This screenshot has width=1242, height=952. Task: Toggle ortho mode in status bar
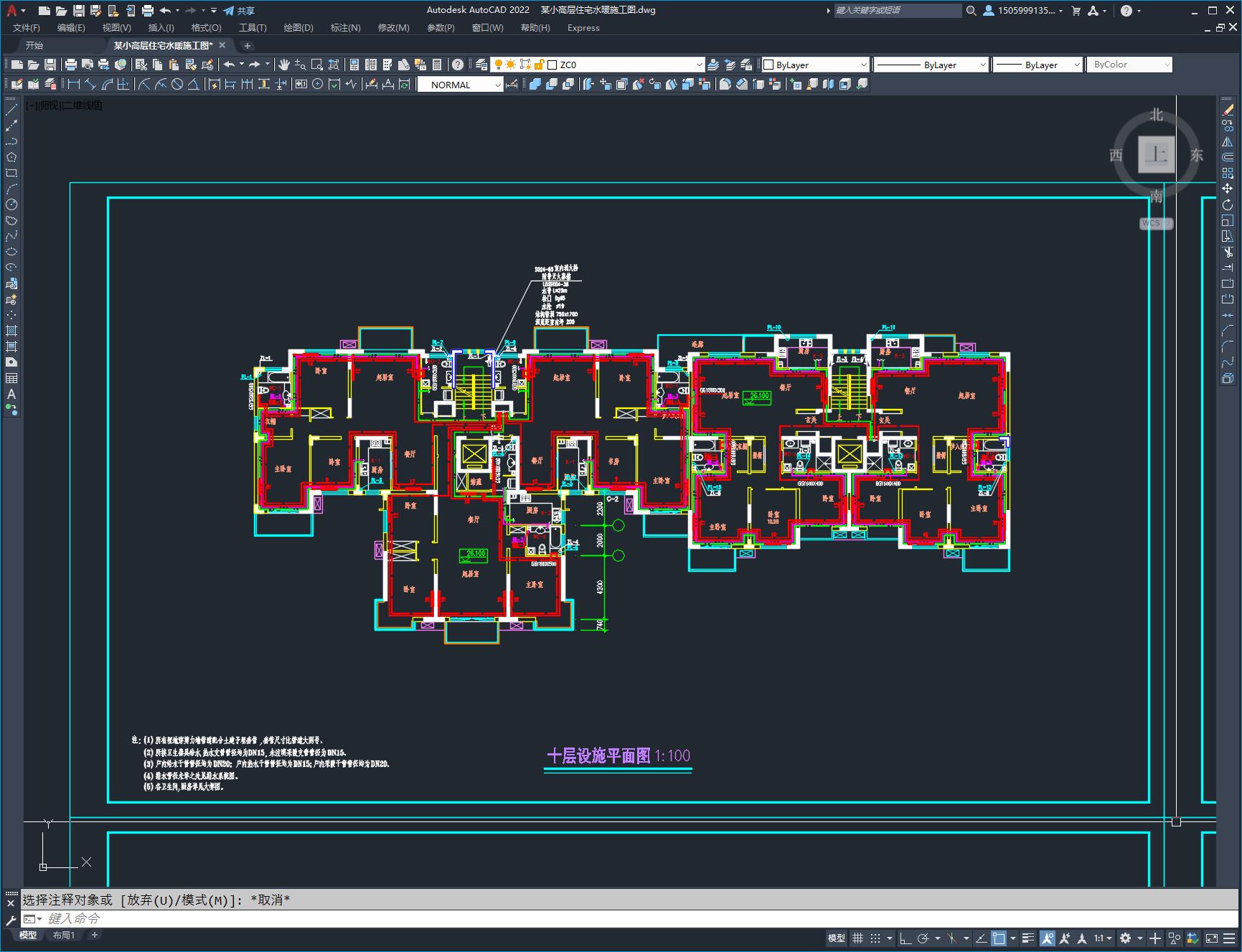click(x=905, y=938)
